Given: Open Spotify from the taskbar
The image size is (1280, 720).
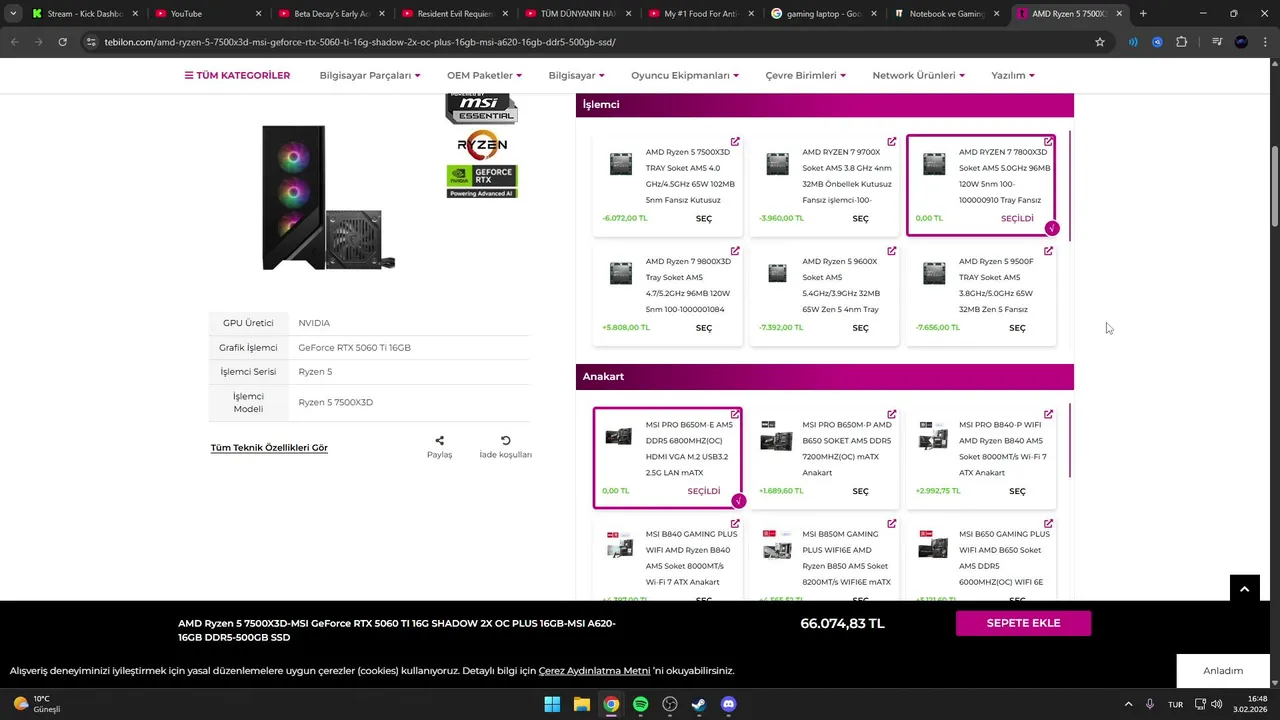Looking at the screenshot, I should pyautogui.click(x=640, y=704).
